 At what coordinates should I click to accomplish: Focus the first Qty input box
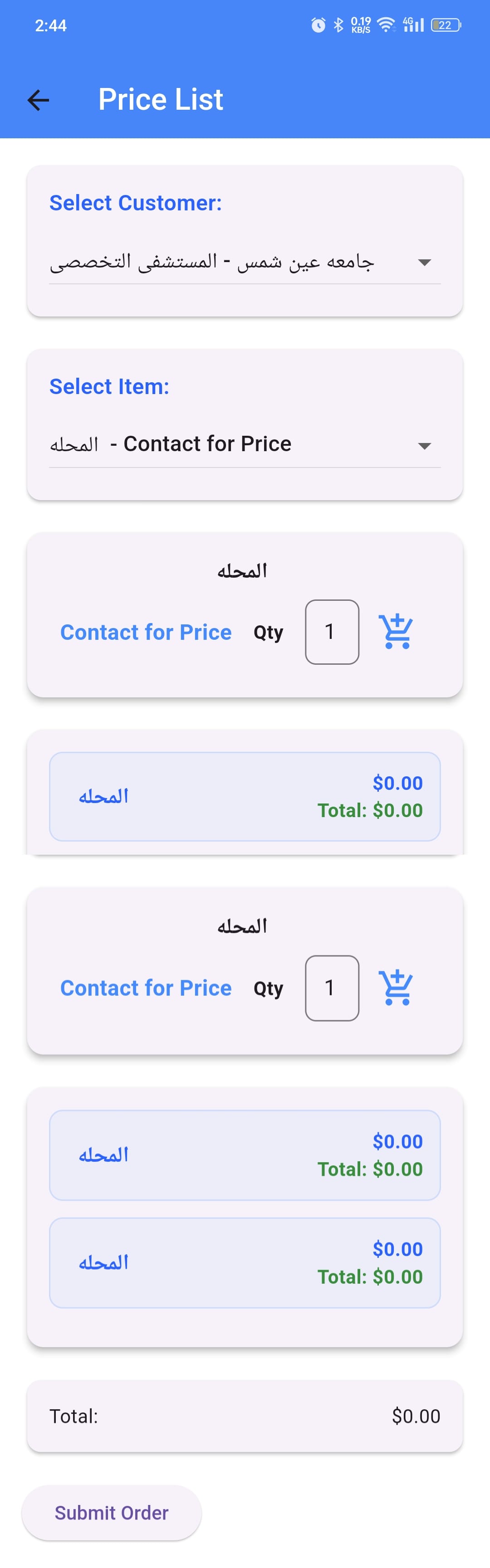(332, 632)
